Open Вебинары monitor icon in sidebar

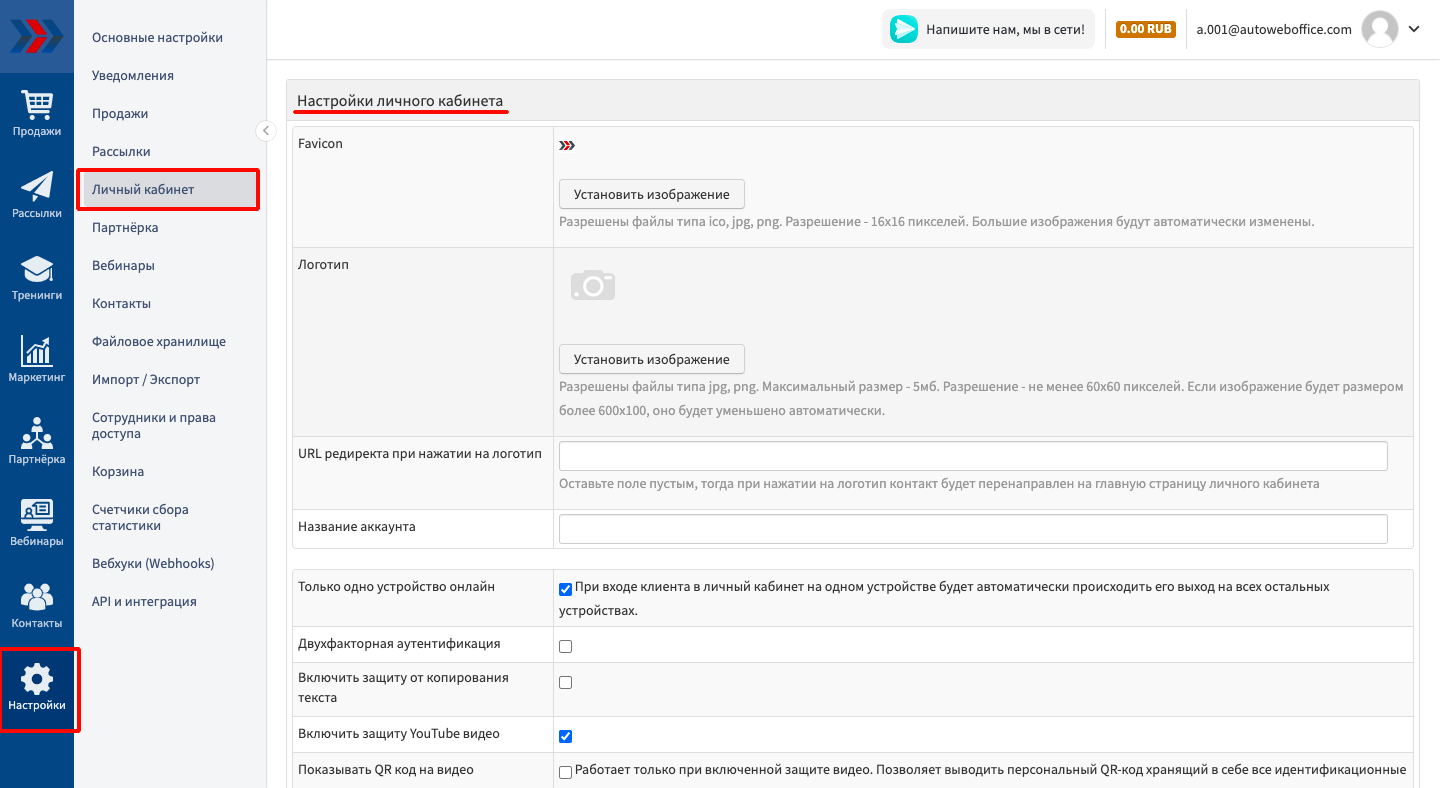point(37,516)
